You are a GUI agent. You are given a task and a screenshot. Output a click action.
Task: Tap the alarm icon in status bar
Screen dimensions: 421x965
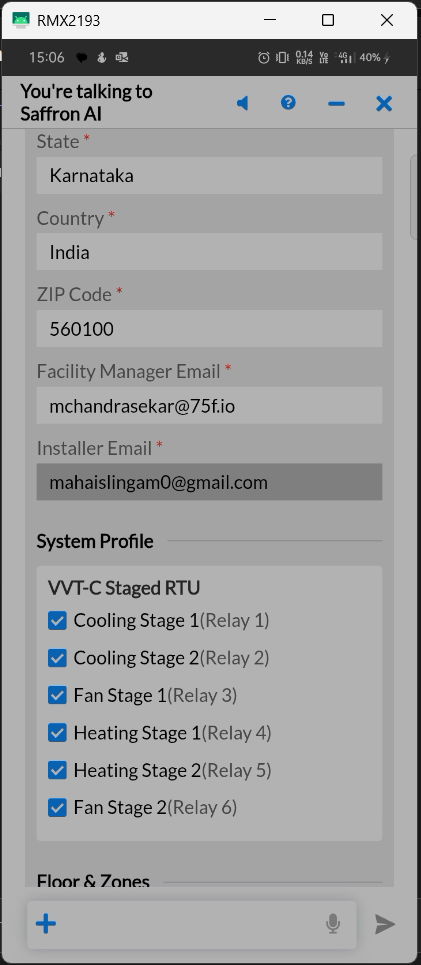point(263,58)
